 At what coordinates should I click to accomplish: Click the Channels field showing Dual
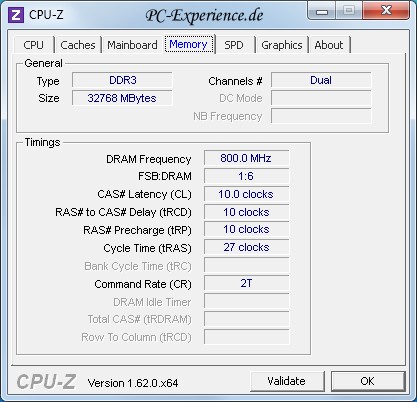321,80
